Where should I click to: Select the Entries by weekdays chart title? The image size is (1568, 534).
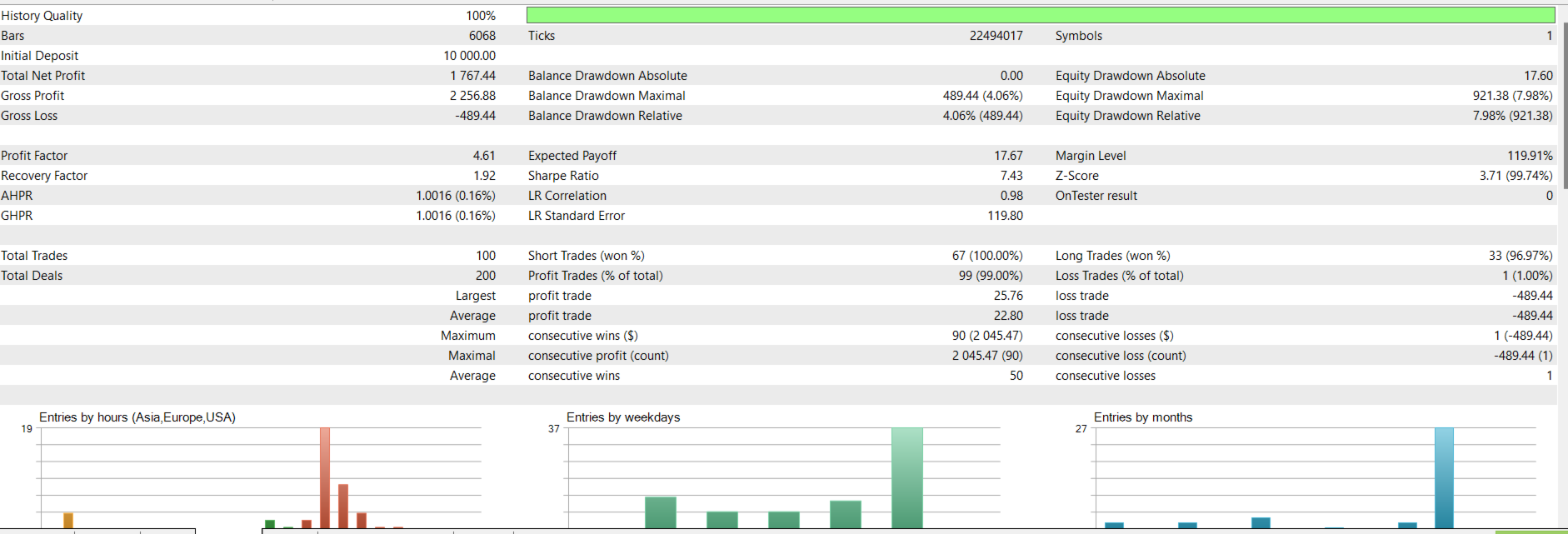click(623, 417)
